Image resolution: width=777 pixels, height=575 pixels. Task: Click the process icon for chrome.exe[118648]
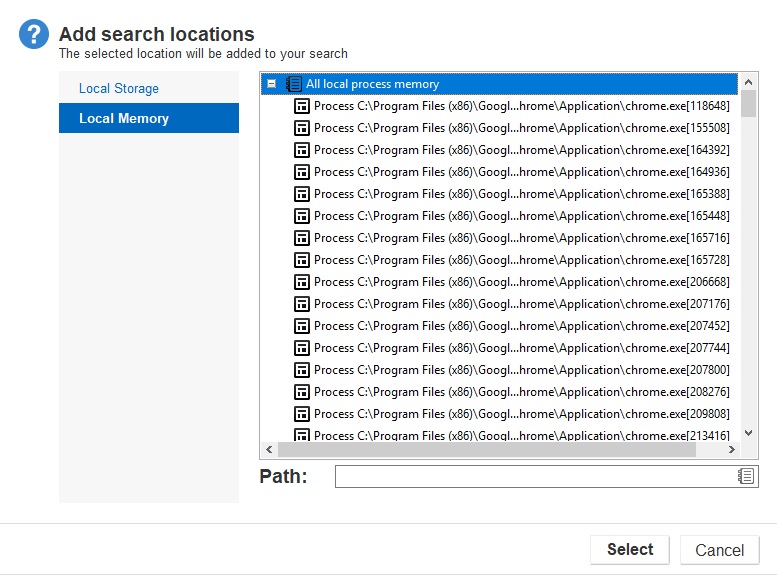pos(302,106)
